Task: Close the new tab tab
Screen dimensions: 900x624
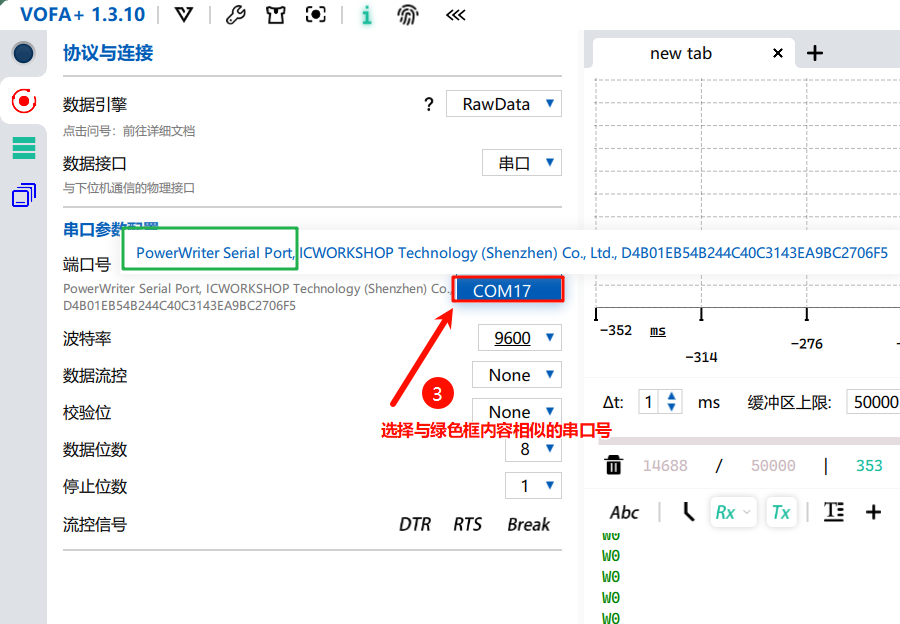Action: point(778,53)
